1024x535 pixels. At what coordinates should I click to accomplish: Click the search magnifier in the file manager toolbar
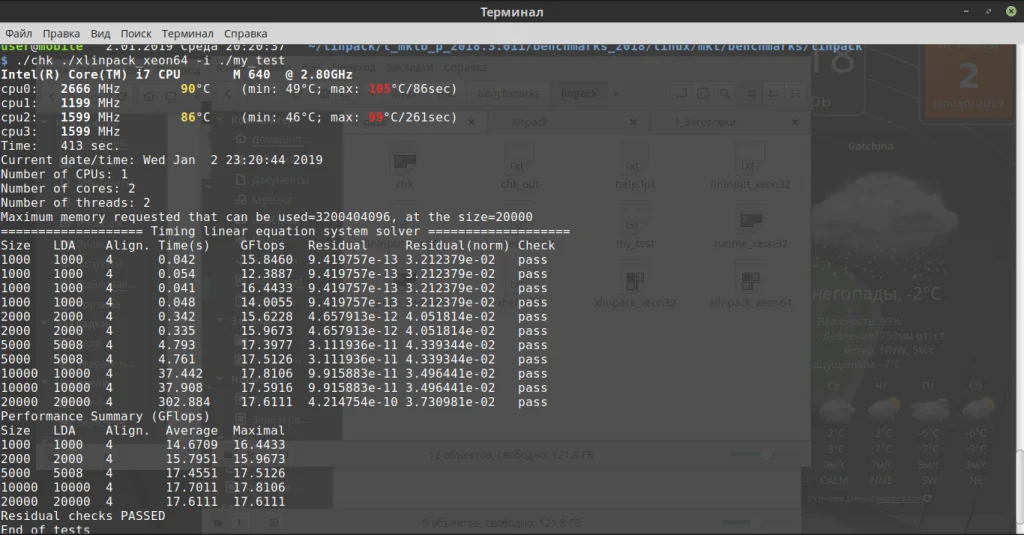(725, 93)
